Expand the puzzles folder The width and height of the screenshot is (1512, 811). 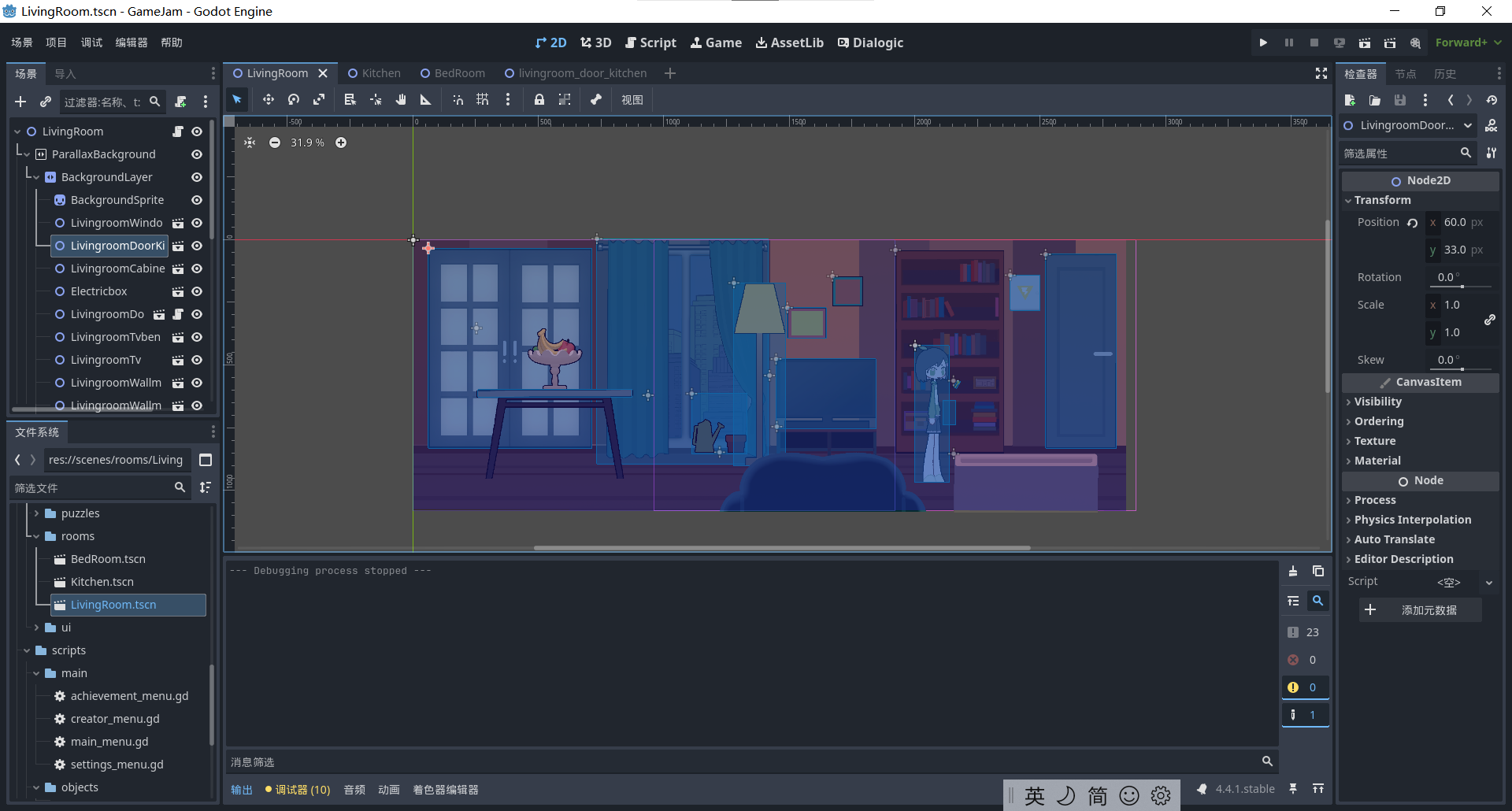click(x=36, y=513)
